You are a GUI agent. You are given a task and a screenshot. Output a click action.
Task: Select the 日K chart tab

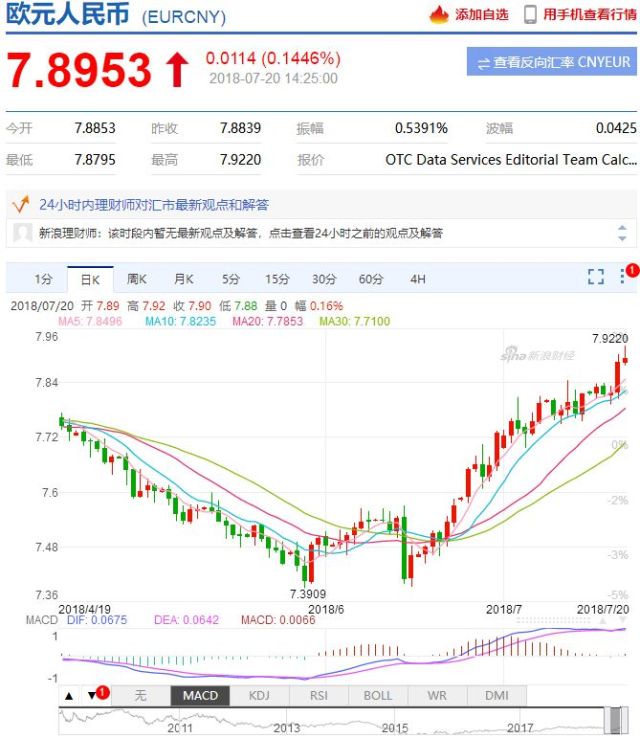90,280
